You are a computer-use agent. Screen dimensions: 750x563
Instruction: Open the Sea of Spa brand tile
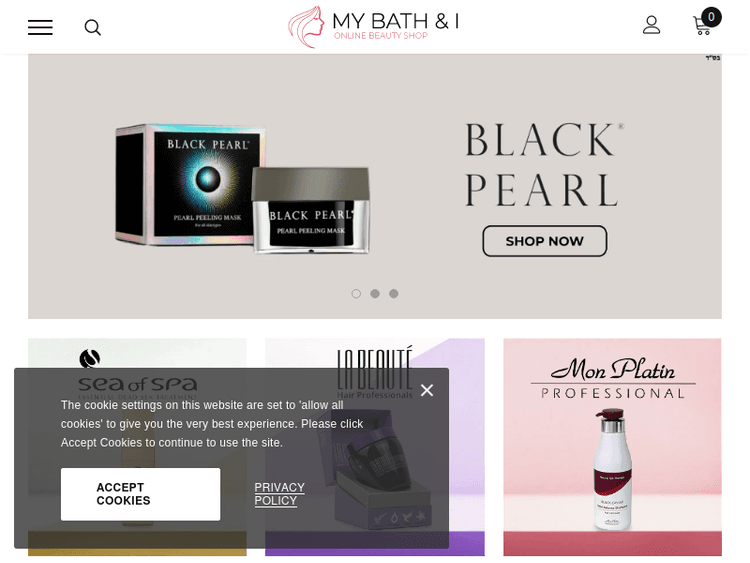point(137,447)
